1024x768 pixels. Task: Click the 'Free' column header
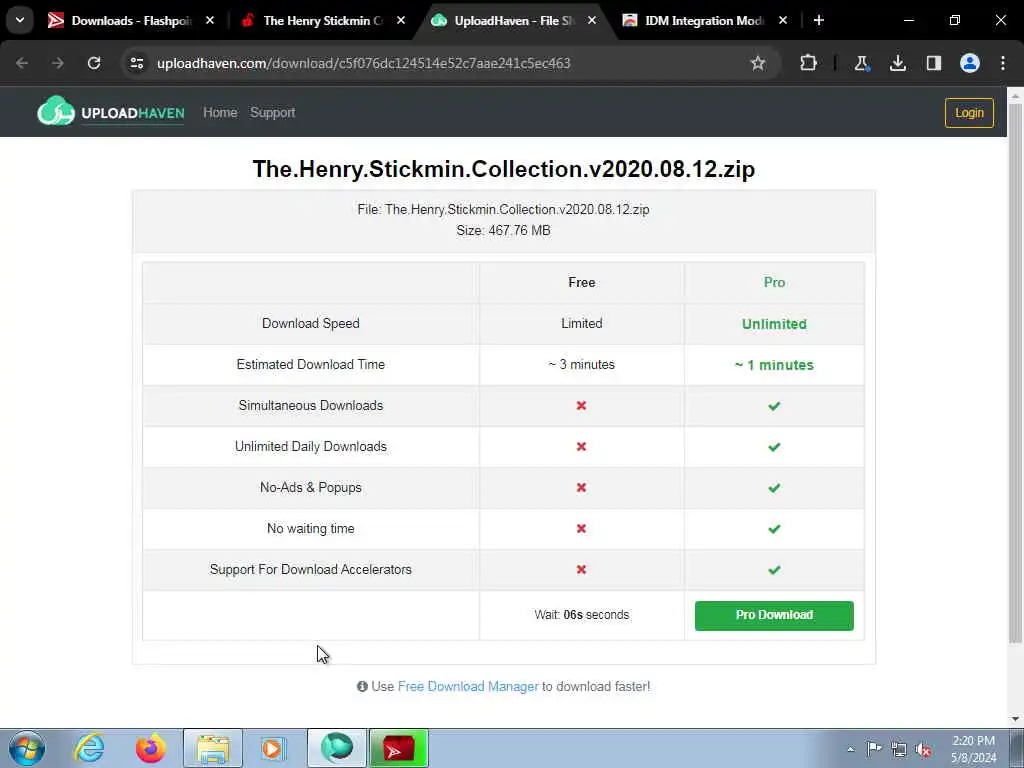click(582, 282)
